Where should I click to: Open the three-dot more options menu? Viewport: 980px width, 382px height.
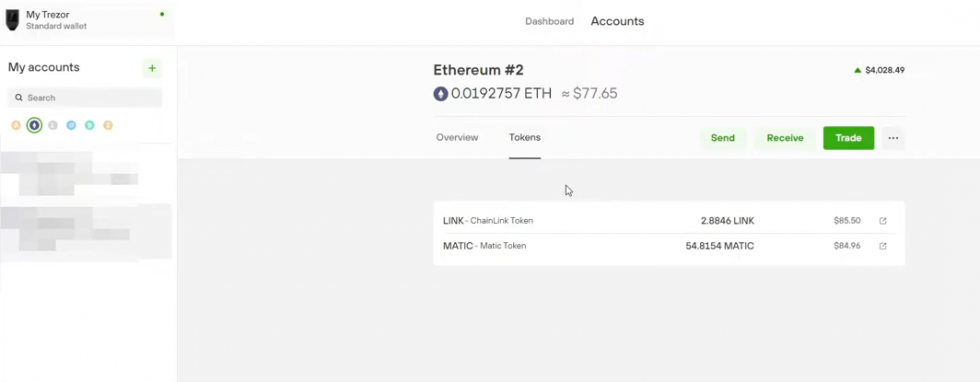[893, 138]
